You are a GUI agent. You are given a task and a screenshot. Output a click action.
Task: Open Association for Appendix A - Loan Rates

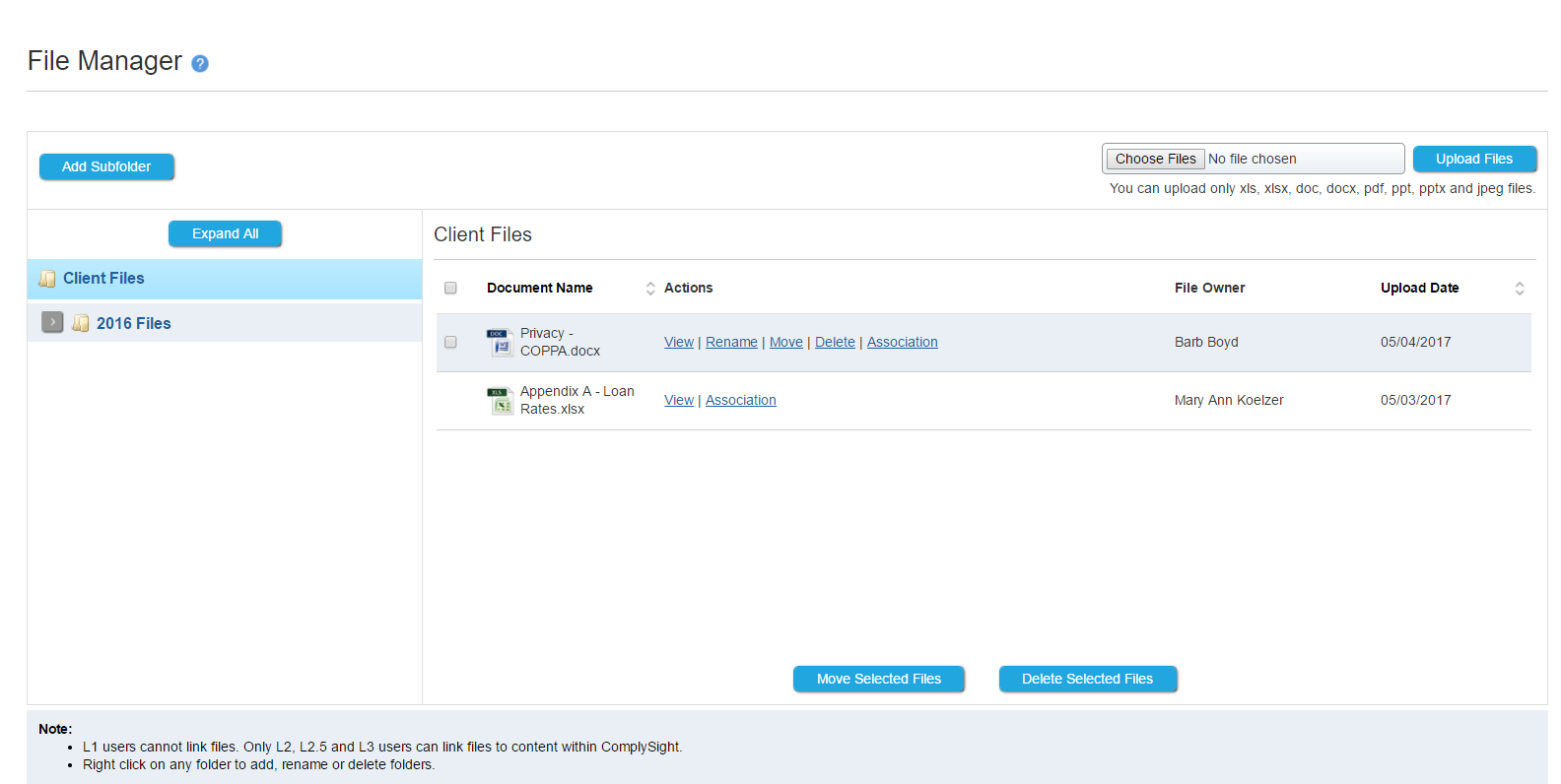pyautogui.click(x=741, y=400)
